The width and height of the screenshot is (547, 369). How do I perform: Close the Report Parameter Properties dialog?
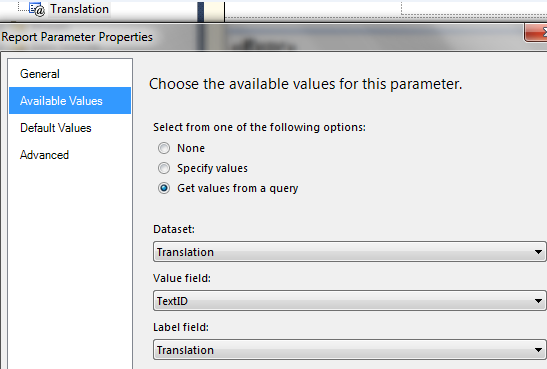click(x=536, y=33)
